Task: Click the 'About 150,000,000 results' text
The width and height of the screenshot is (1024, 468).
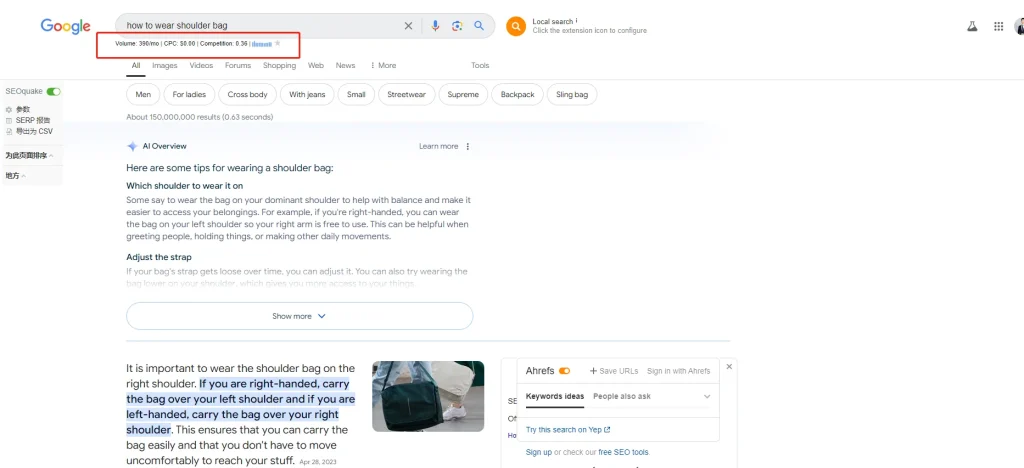Action: tap(173, 117)
